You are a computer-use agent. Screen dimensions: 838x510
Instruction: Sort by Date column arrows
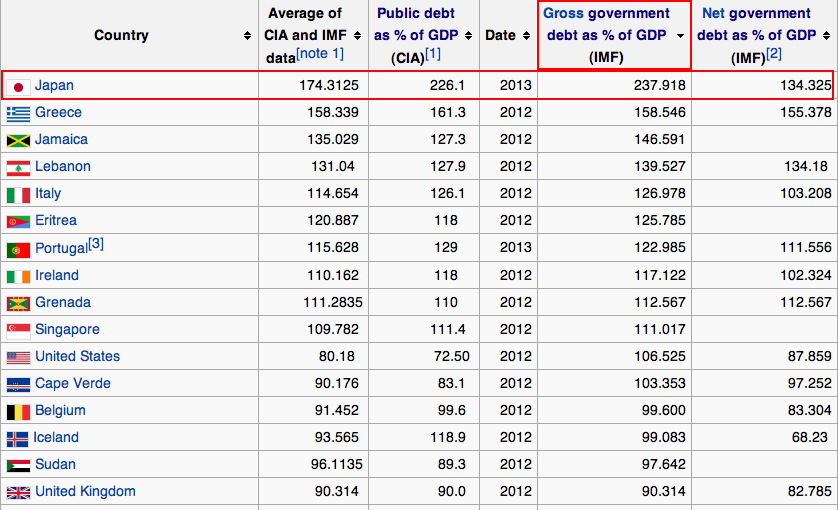click(x=525, y=36)
